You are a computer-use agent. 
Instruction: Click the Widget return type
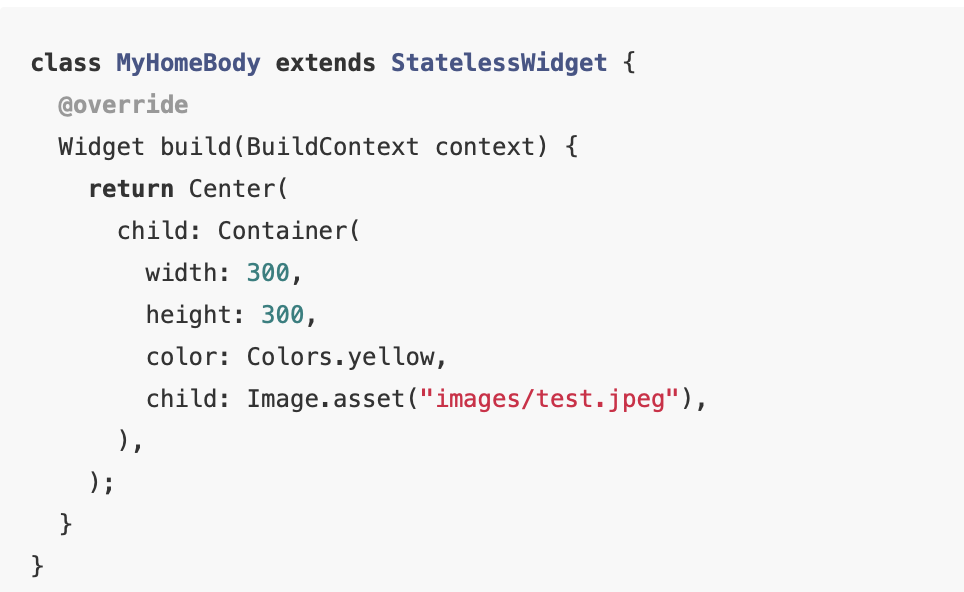101,148
